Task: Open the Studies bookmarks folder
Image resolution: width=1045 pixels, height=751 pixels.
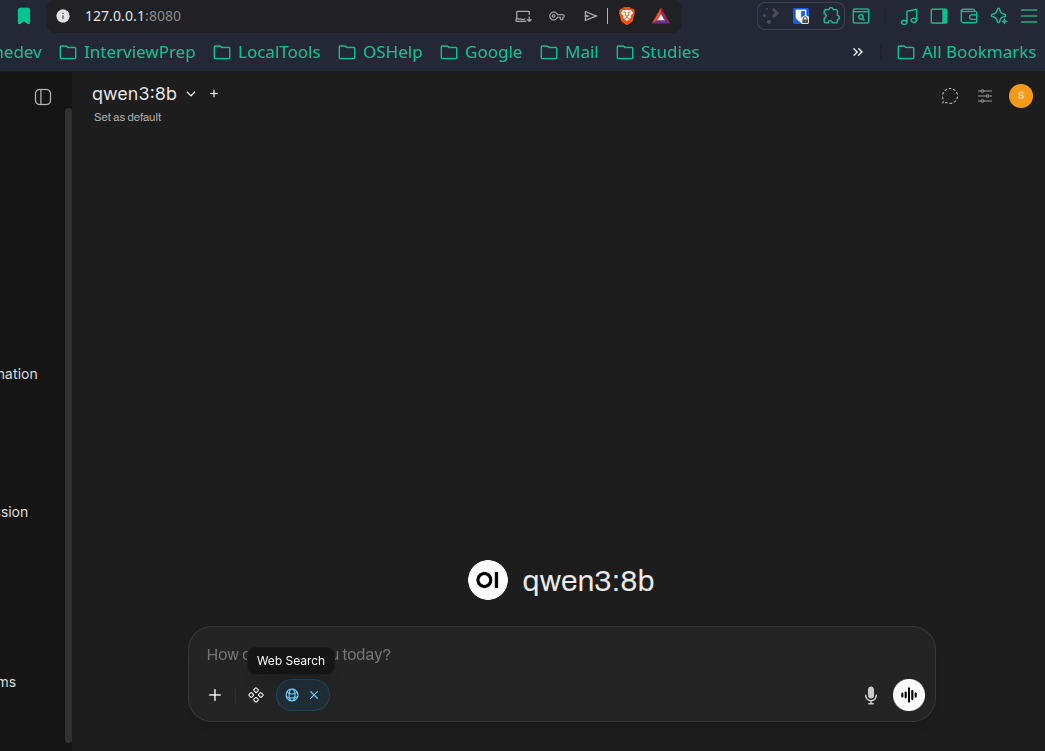Action: [x=657, y=52]
